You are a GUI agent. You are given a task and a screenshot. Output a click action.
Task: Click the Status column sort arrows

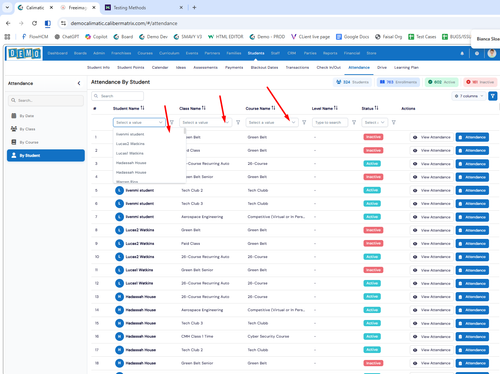point(376,108)
